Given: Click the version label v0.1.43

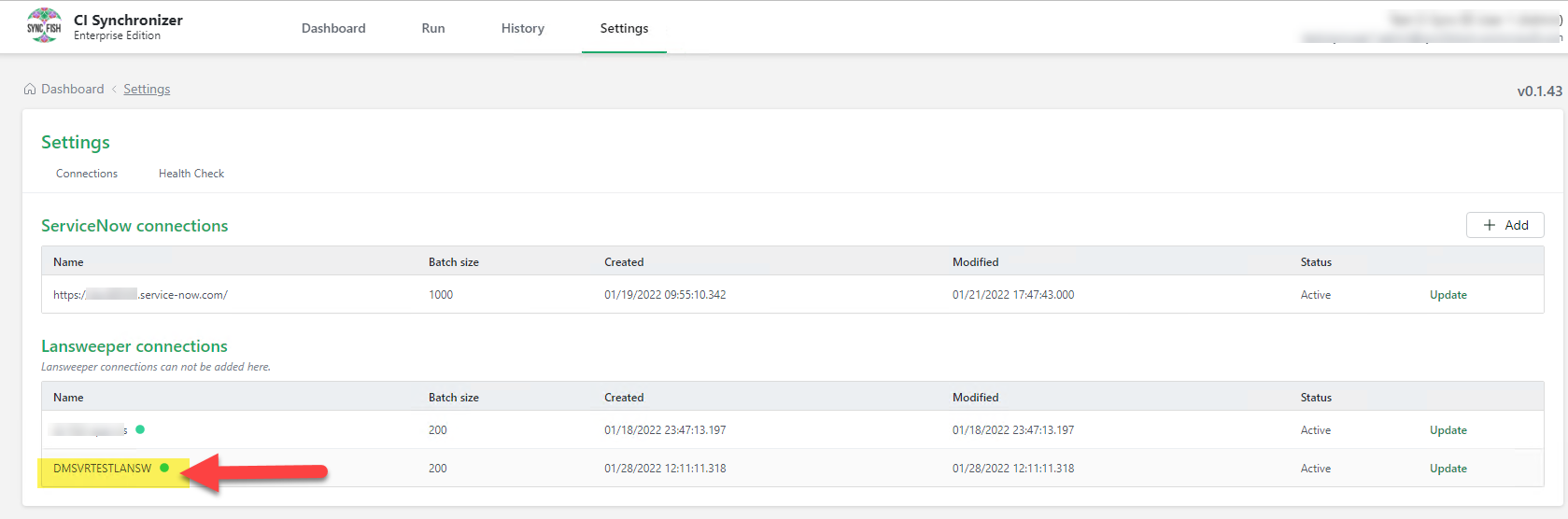Looking at the screenshot, I should (1539, 91).
